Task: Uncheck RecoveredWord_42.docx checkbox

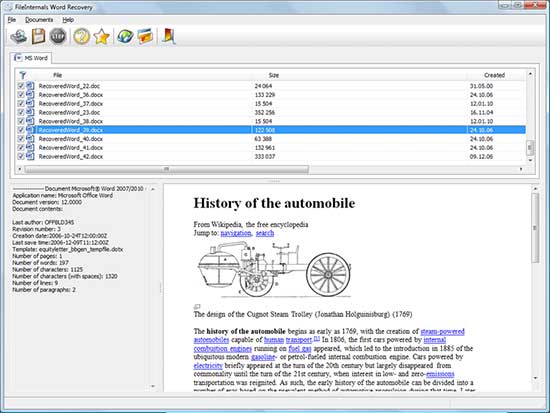Action: (21, 156)
